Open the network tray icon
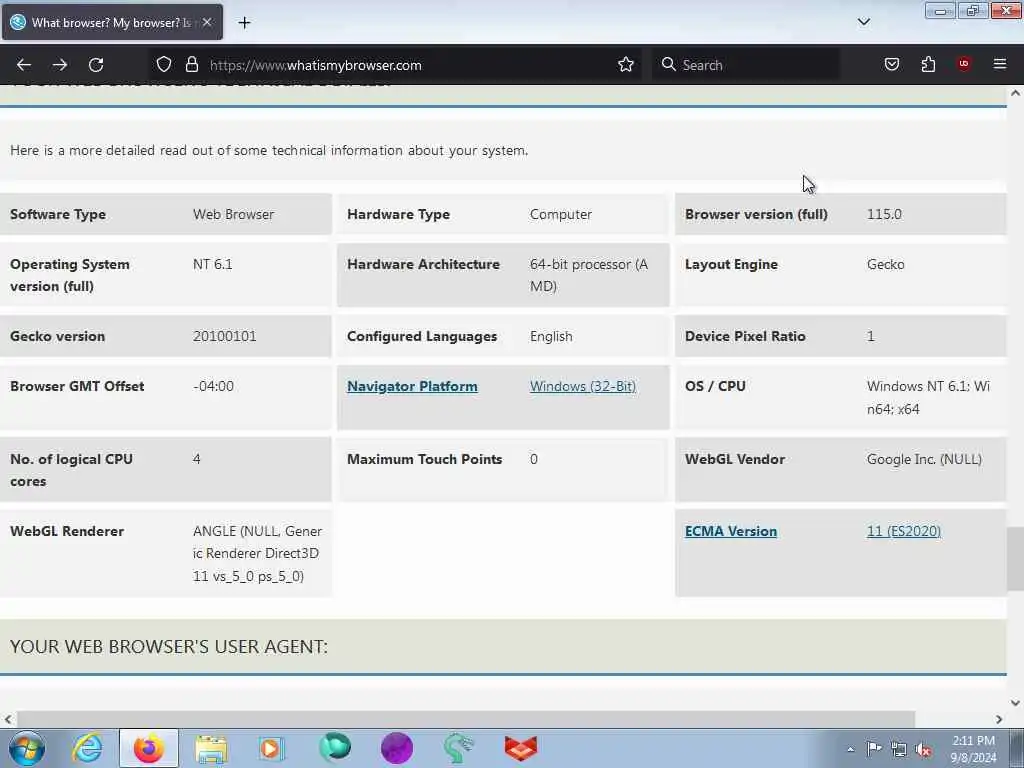 [899, 749]
